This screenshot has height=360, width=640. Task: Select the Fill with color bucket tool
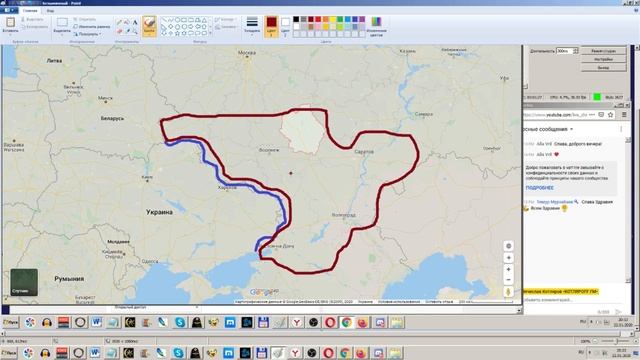pos(127,22)
